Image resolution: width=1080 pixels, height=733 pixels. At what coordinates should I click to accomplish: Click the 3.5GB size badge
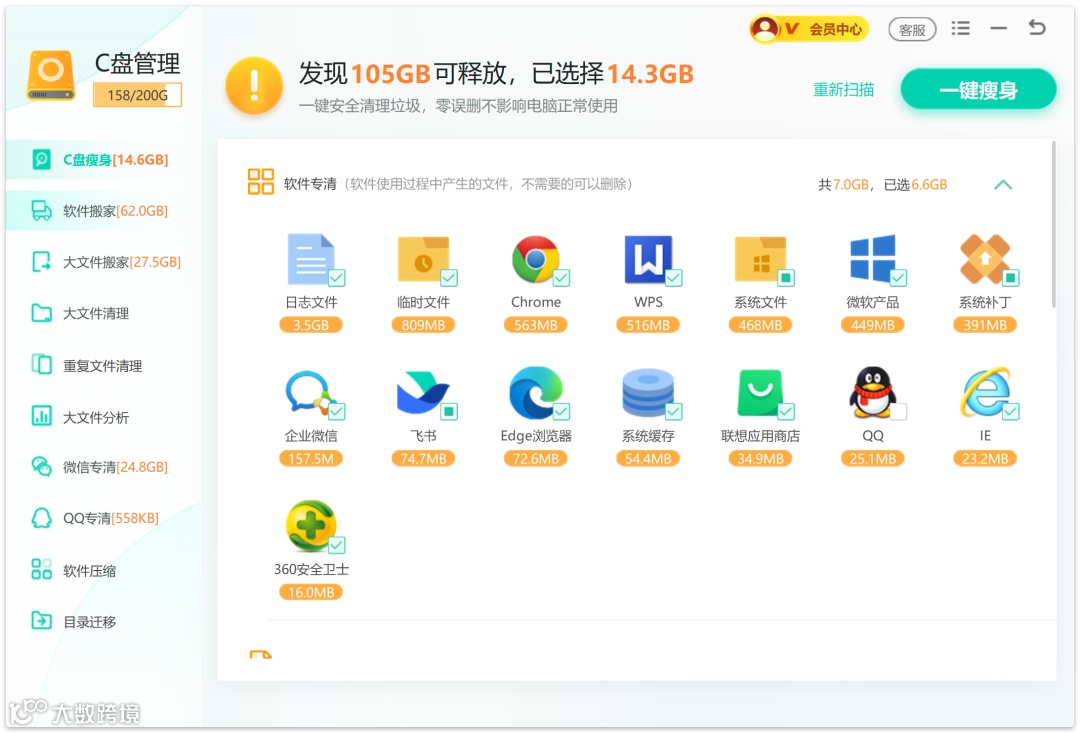311,324
